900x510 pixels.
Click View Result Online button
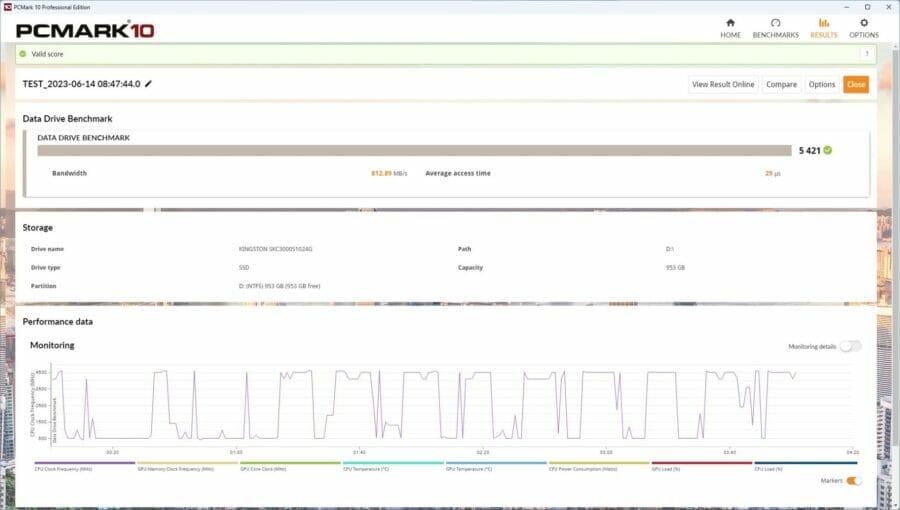pos(723,84)
